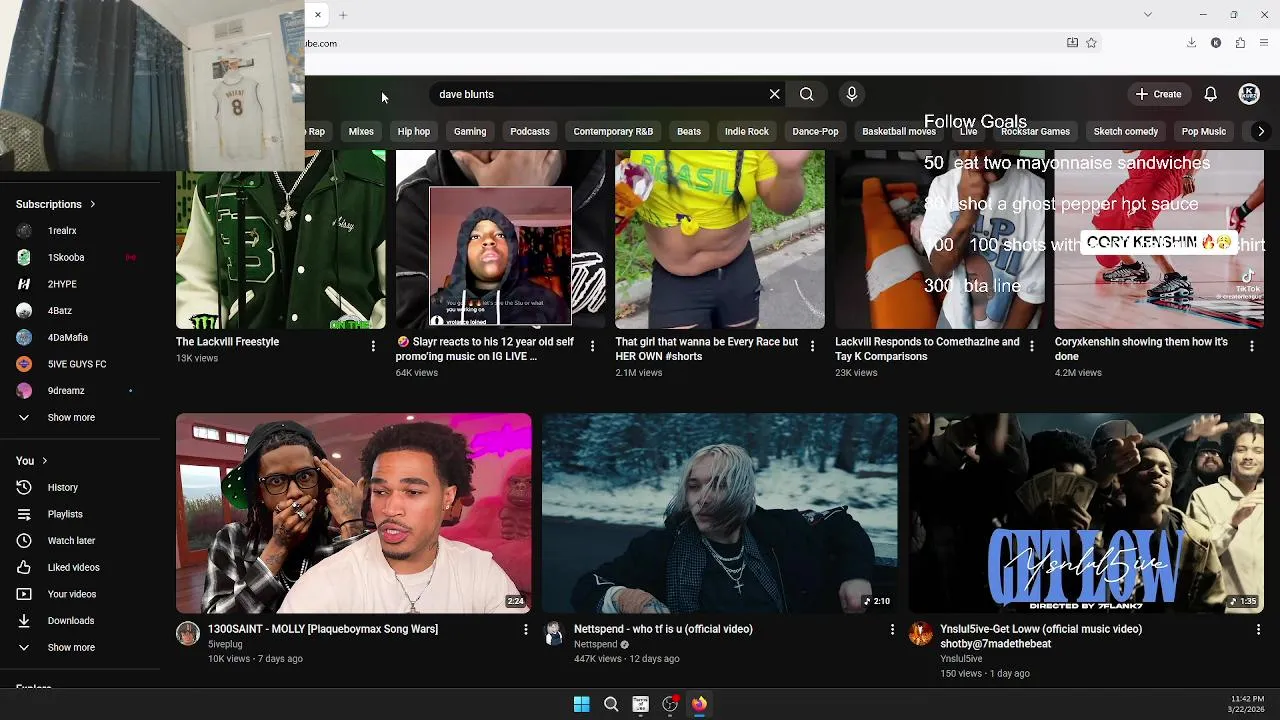The height and width of the screenshot is (720, 1280).
Task: Play The Lackvill Freestyle short thumbnail
Action: (281, 240)
